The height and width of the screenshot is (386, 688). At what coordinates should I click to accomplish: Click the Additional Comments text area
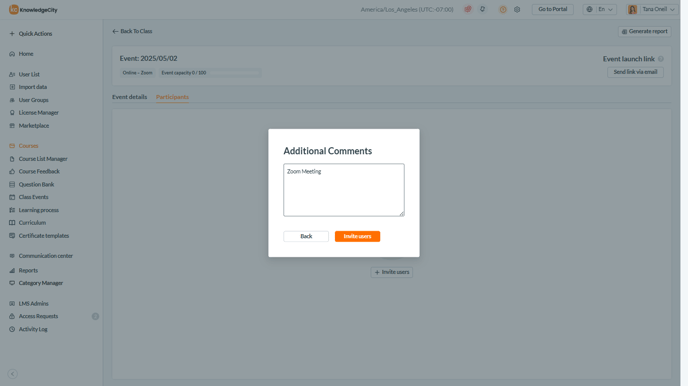344,190
